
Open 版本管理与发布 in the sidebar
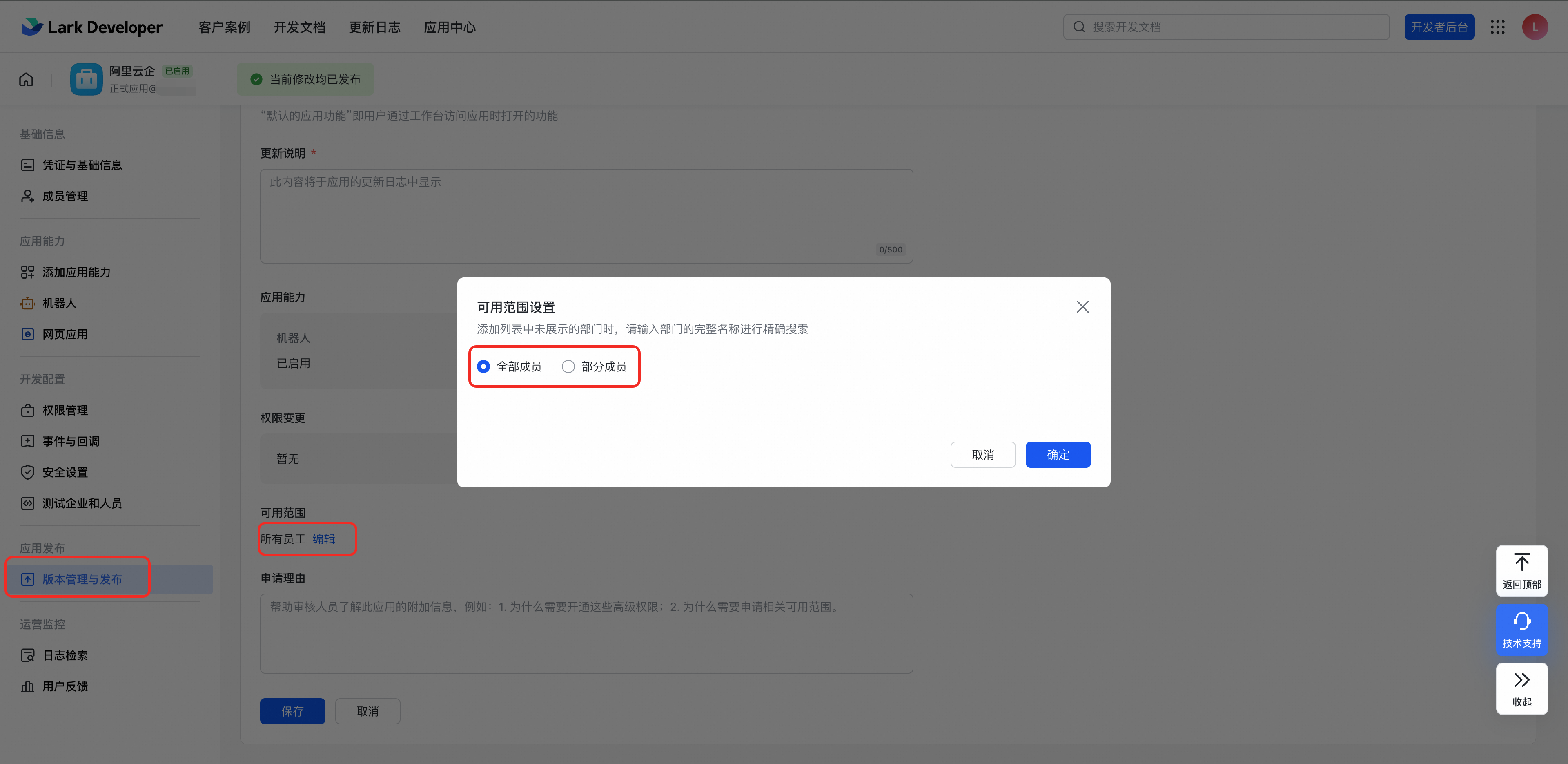[82, 579]
